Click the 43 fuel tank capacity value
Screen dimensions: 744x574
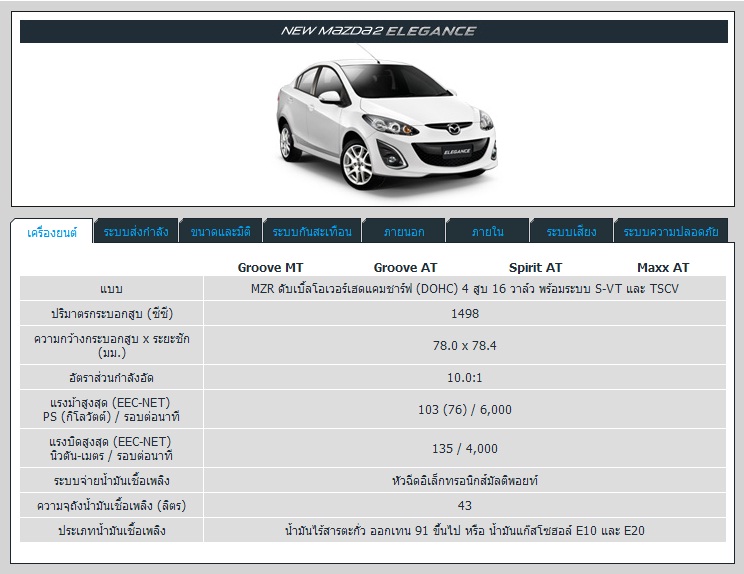point(465,505)
